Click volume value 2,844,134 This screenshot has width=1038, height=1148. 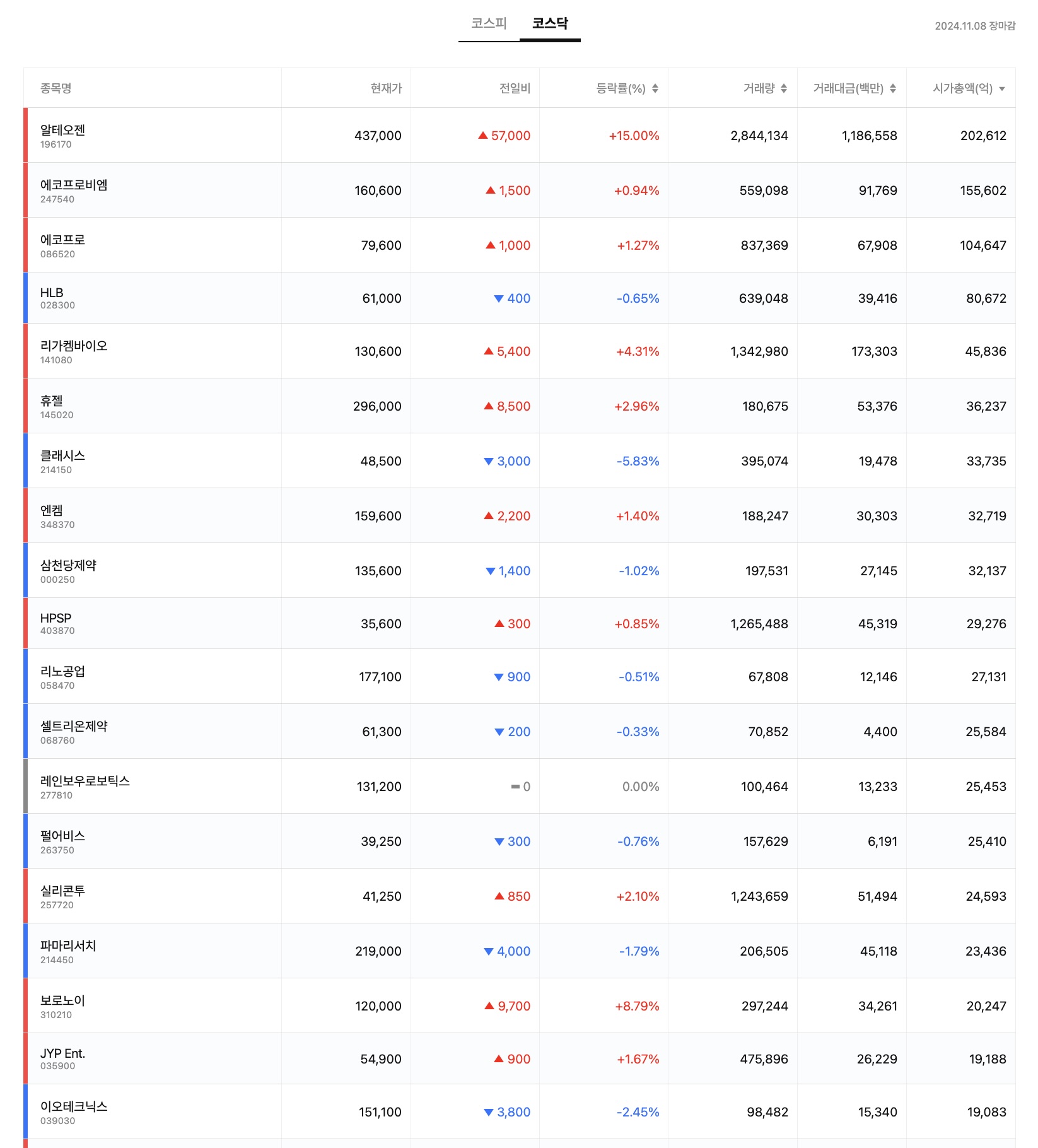click(x=759, y=136)
